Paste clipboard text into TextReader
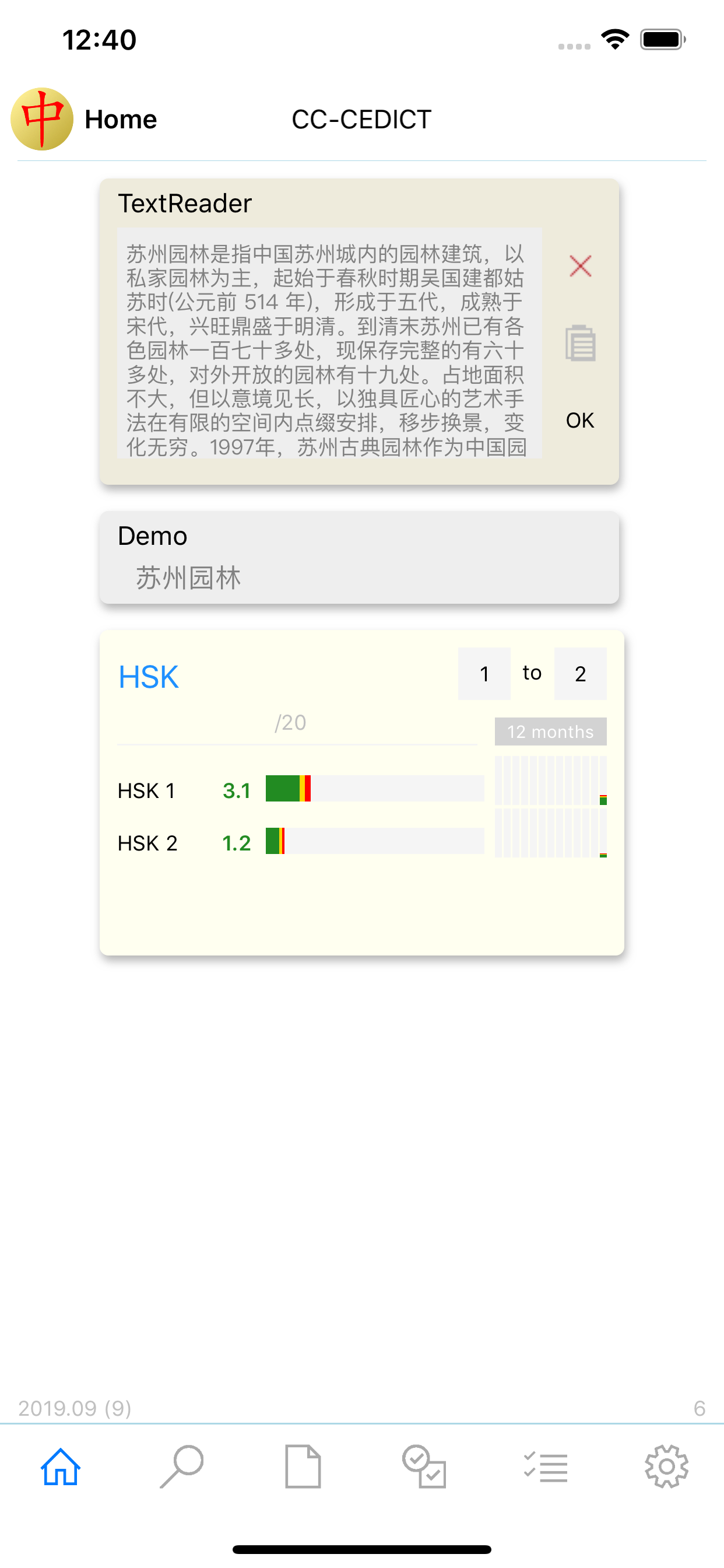This screenshot has width=724, height=1568. click(x=580, y=342)
